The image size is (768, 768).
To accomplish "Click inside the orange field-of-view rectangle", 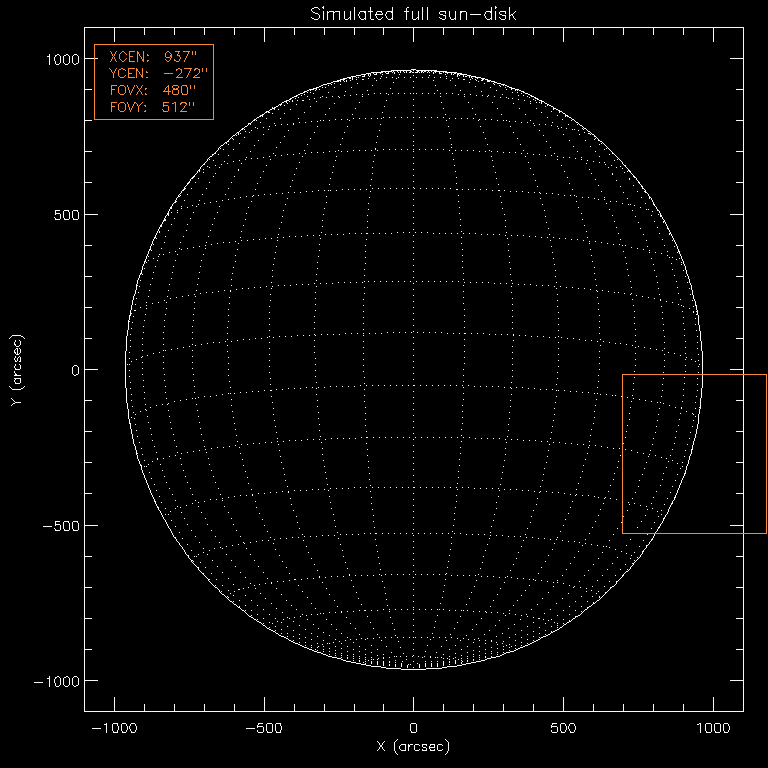I will click(694, 454).
